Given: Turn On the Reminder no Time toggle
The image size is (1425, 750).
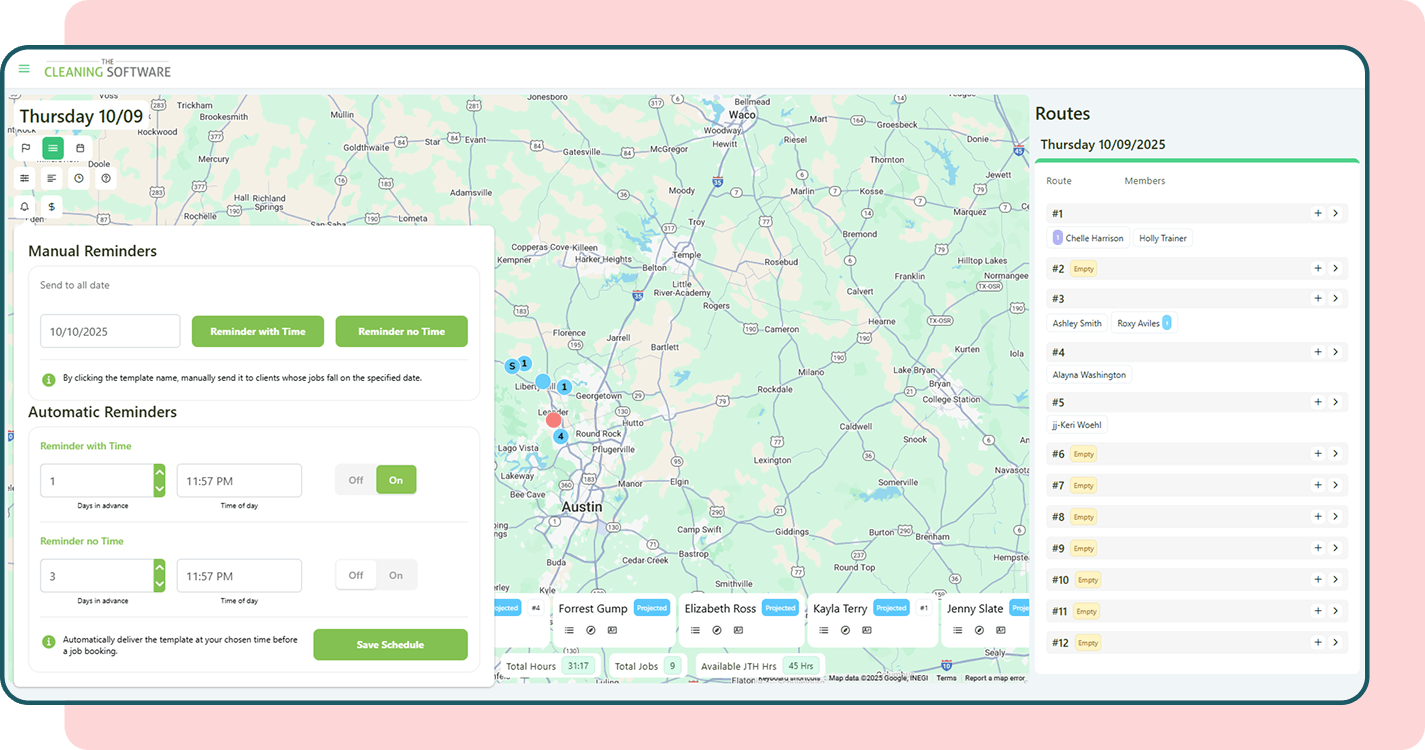Looking at the screenshot, I should pos(396,575).
